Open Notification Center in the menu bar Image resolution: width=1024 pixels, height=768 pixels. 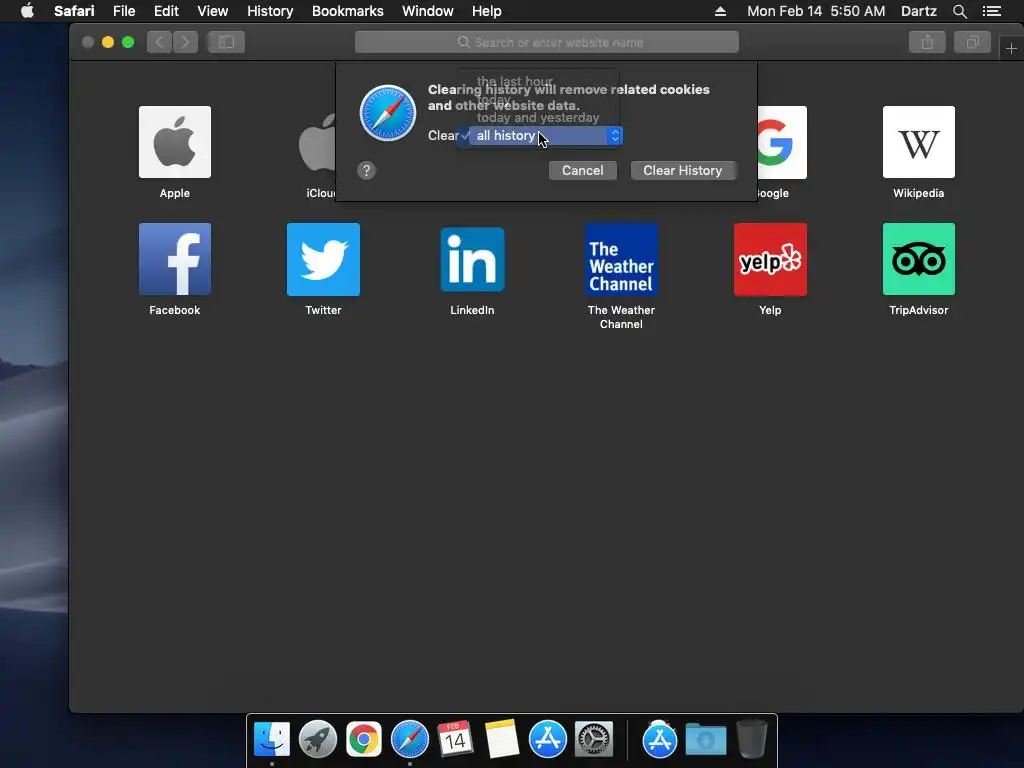point(991,11)
